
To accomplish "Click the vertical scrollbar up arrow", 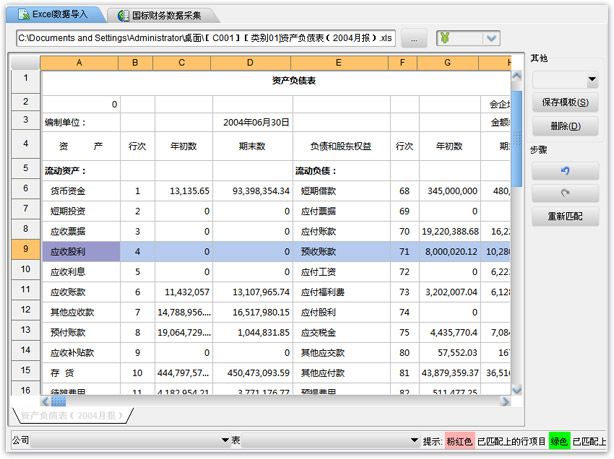I will click(517, 76).
